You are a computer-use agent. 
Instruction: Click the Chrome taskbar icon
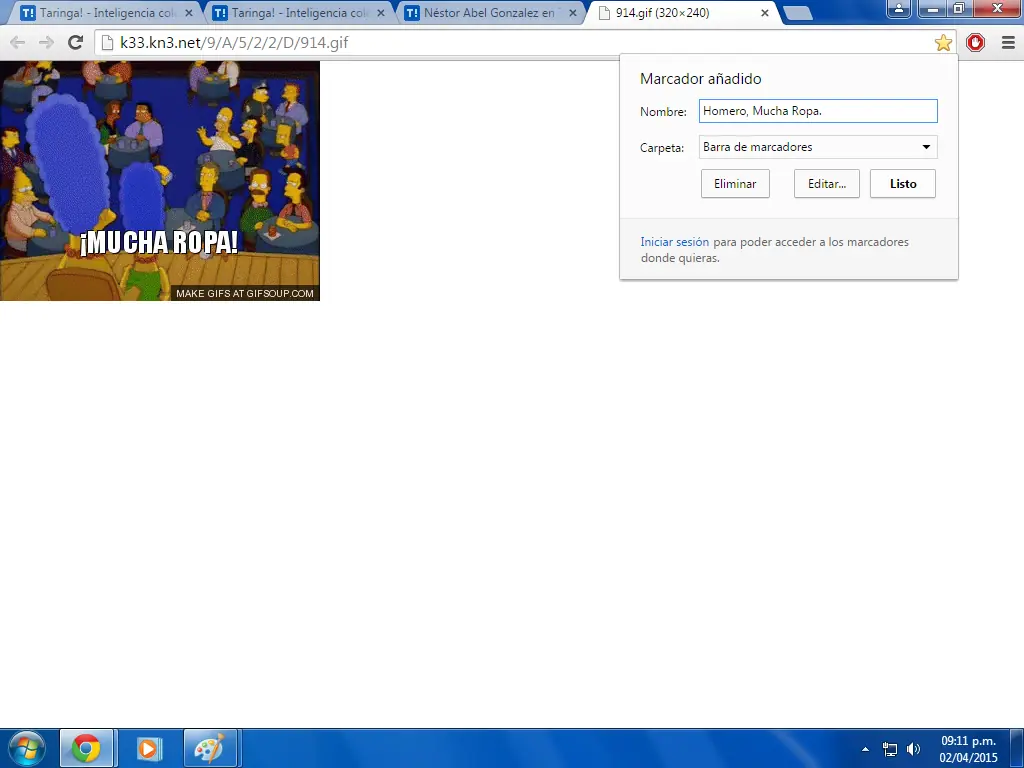[x=86, y=748]
